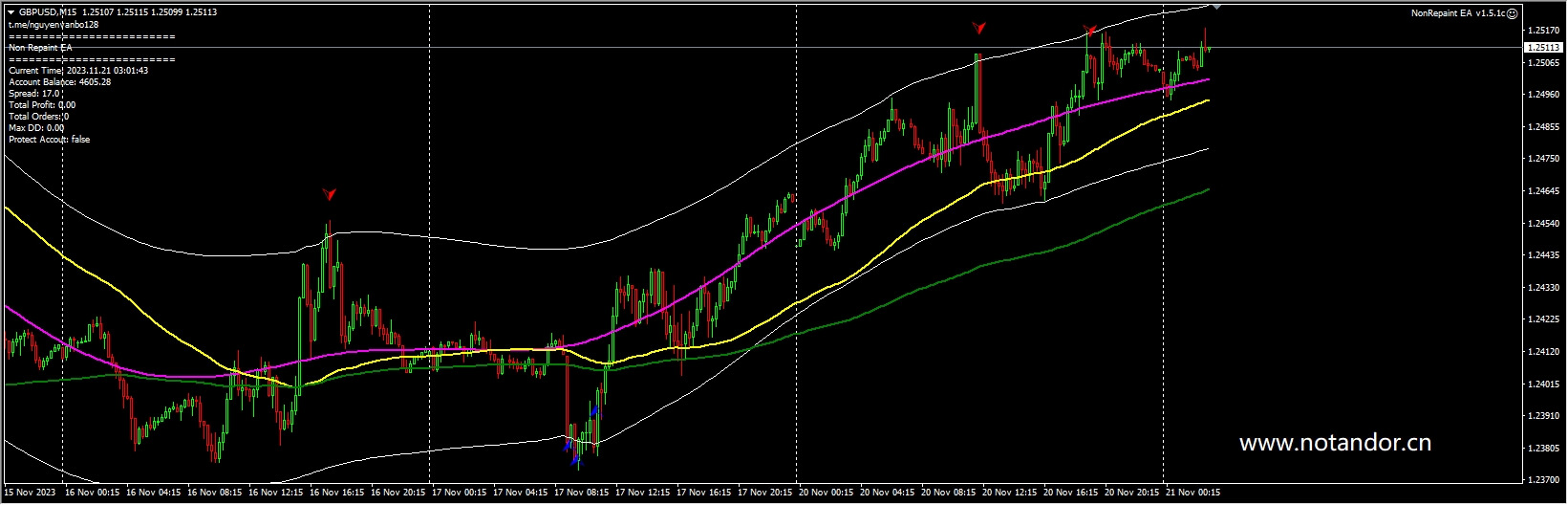Click the 17 Nov 20:15 time label
Screen dimensions: 1568x505
coord(765,493)
